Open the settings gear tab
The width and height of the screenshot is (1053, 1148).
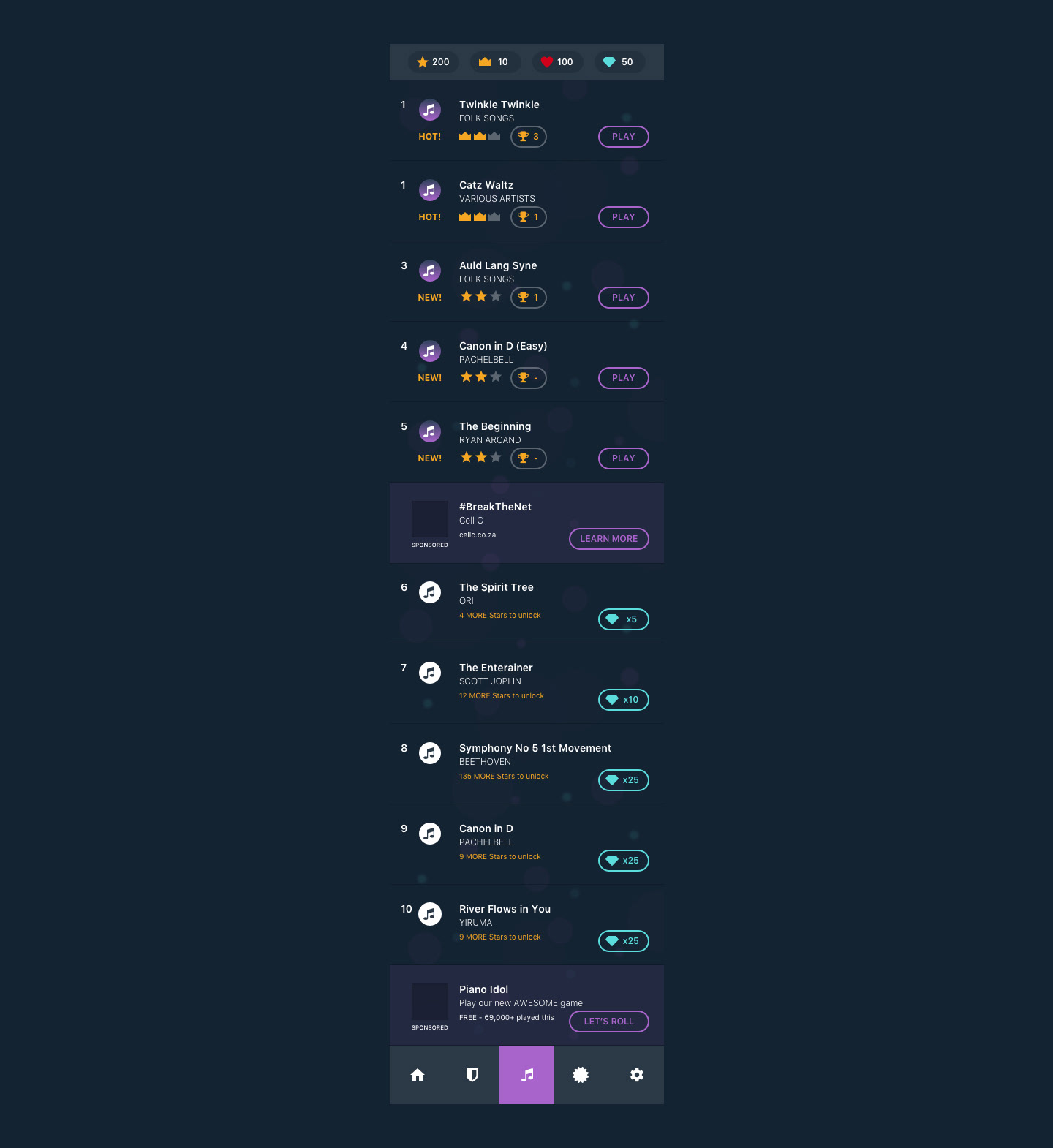(637, 1075)
